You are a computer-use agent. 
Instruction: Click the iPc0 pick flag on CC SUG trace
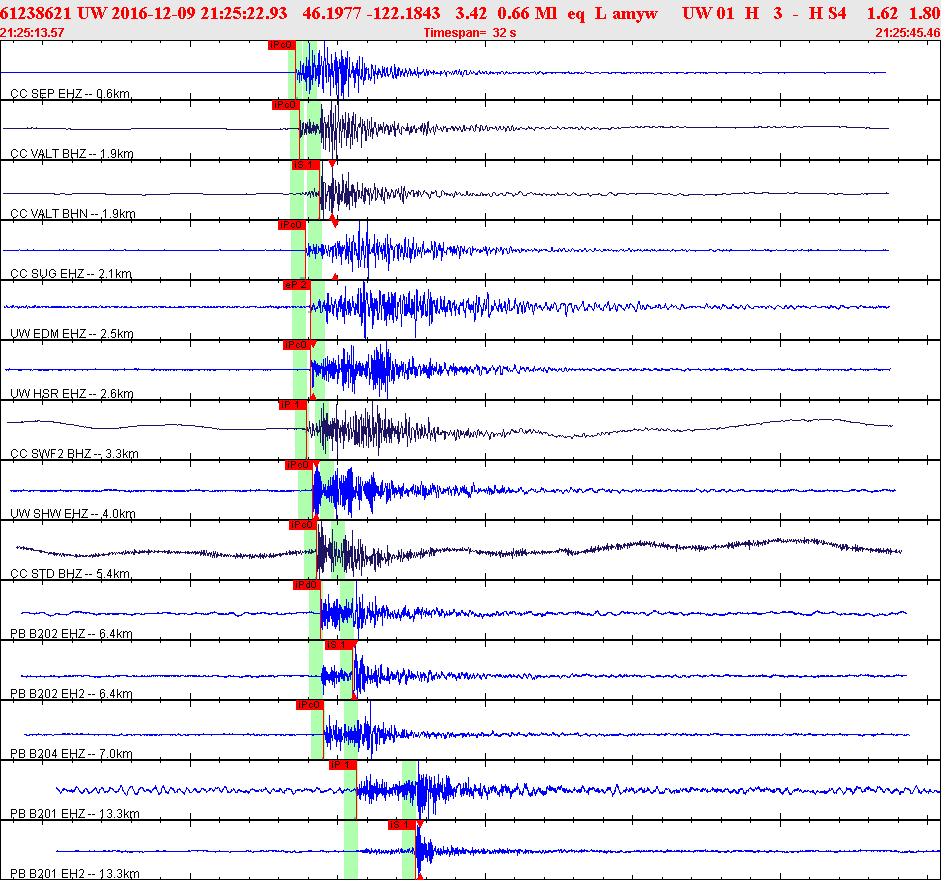292,225
